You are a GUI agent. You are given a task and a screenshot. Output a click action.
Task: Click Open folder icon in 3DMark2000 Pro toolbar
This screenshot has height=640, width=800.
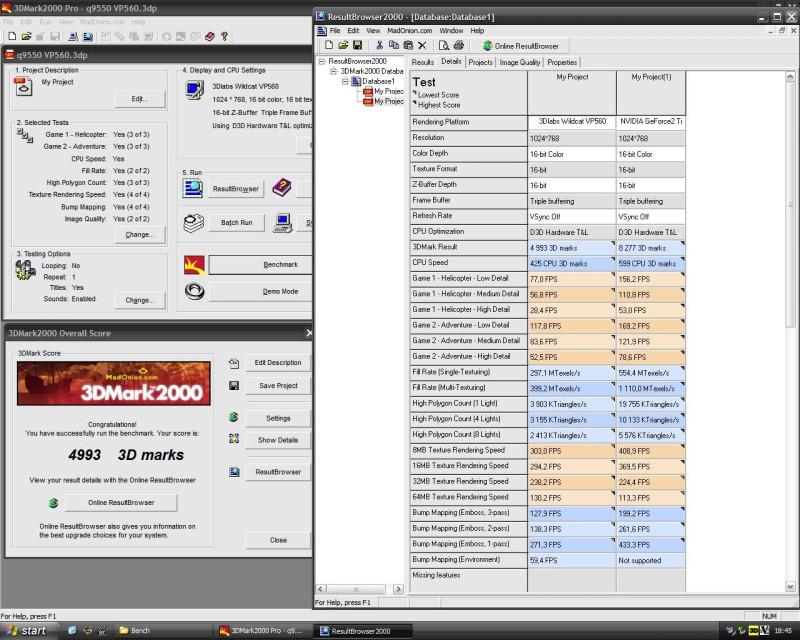click(x=27, y=36)
